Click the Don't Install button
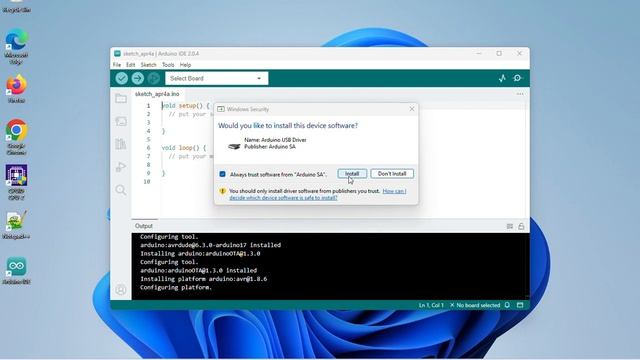 [x=392, y=174]
